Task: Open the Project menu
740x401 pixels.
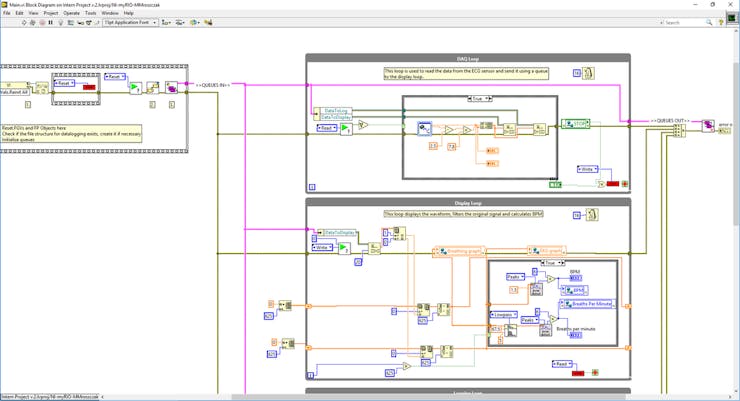Action: (50, 13)
